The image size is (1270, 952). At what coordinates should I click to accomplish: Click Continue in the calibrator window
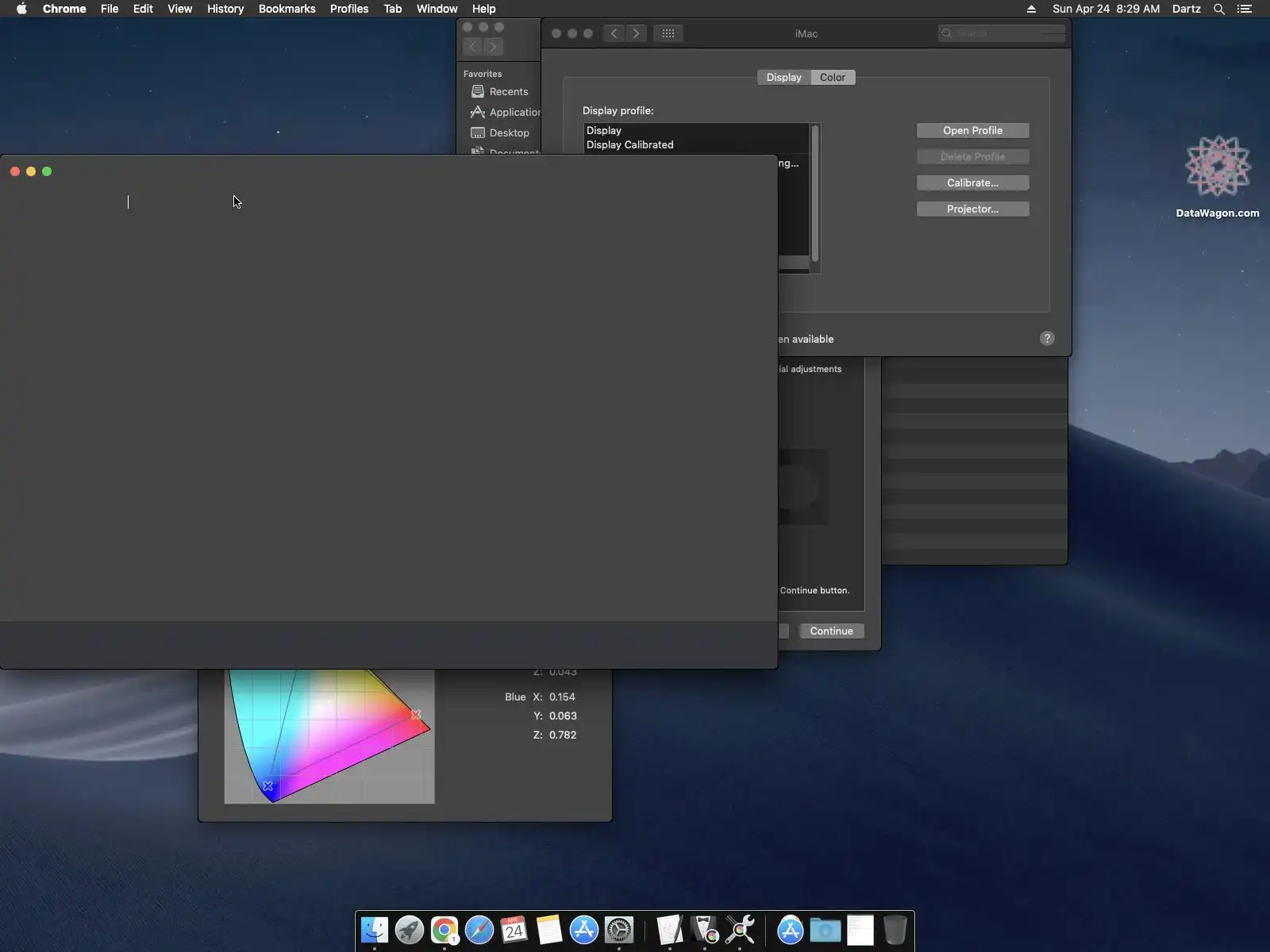(x=831, y=631)
